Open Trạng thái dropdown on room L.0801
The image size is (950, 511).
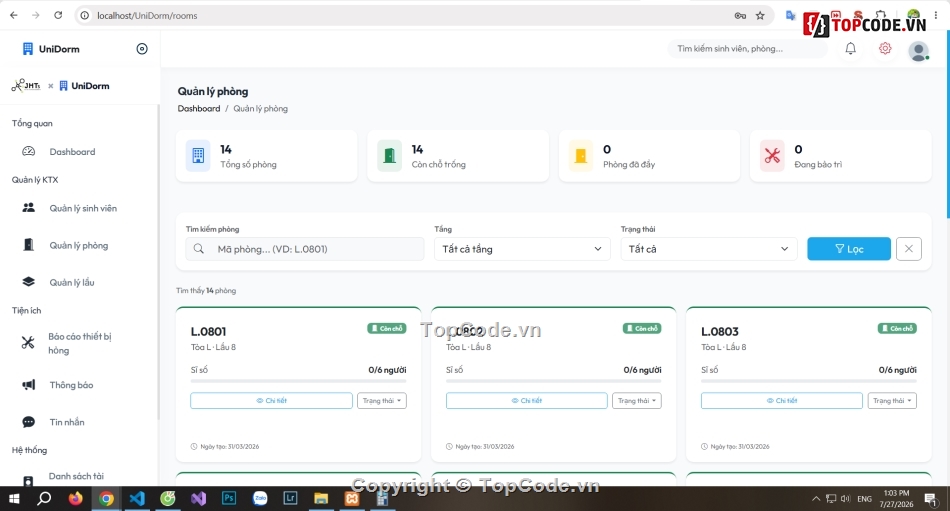pos(382,401)
